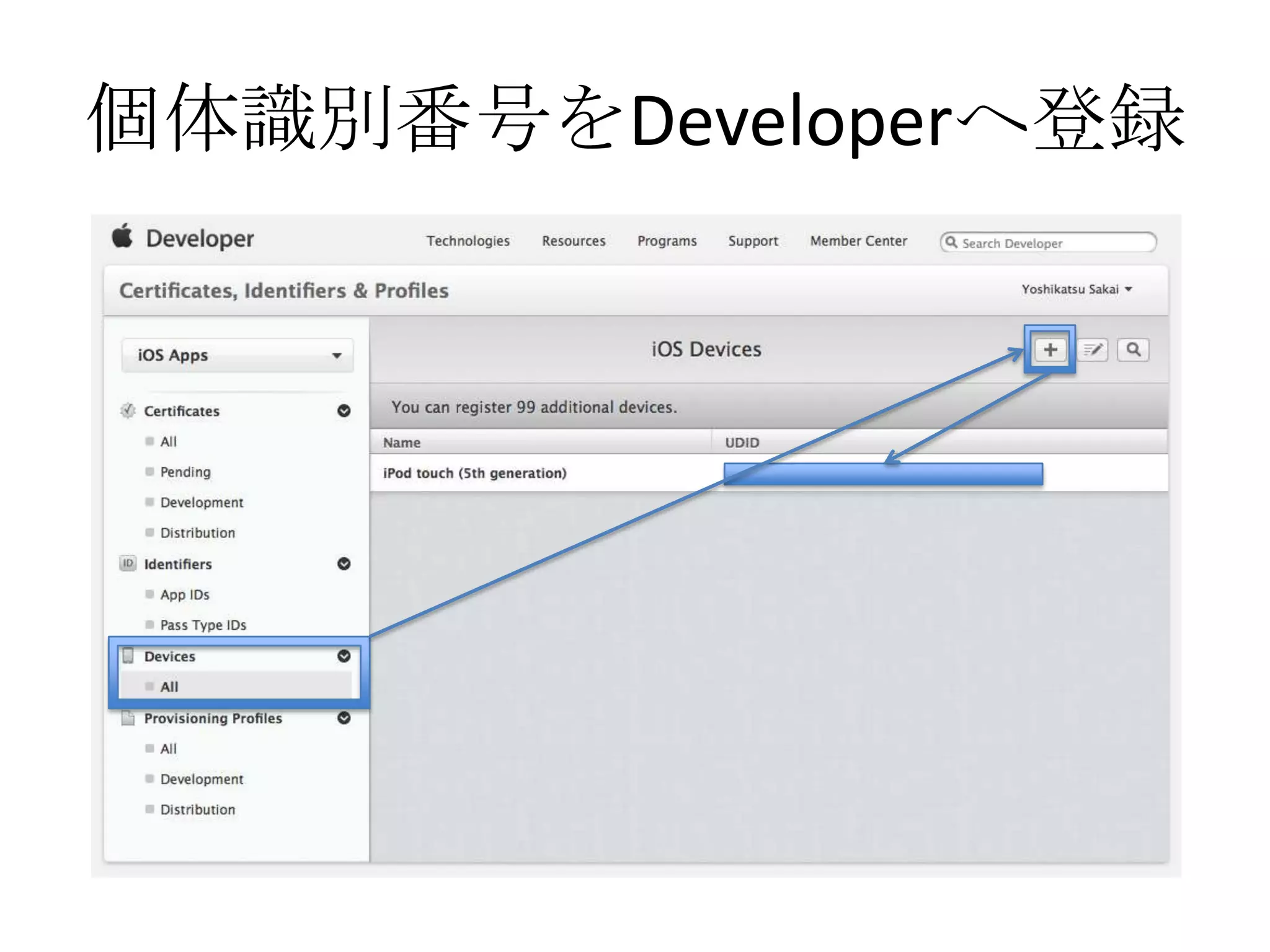The height and width of the screenshot is (952, 1270).
Task: Open the Yoshikatsu Sakai account menu
Action: 1077,289
